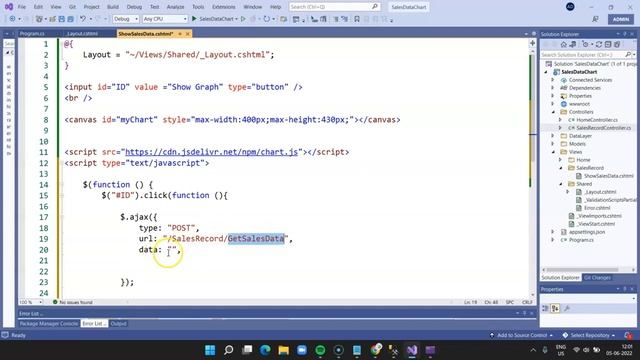Click No issues found status indicator
640x360 pixels.
tap(73, 302)
